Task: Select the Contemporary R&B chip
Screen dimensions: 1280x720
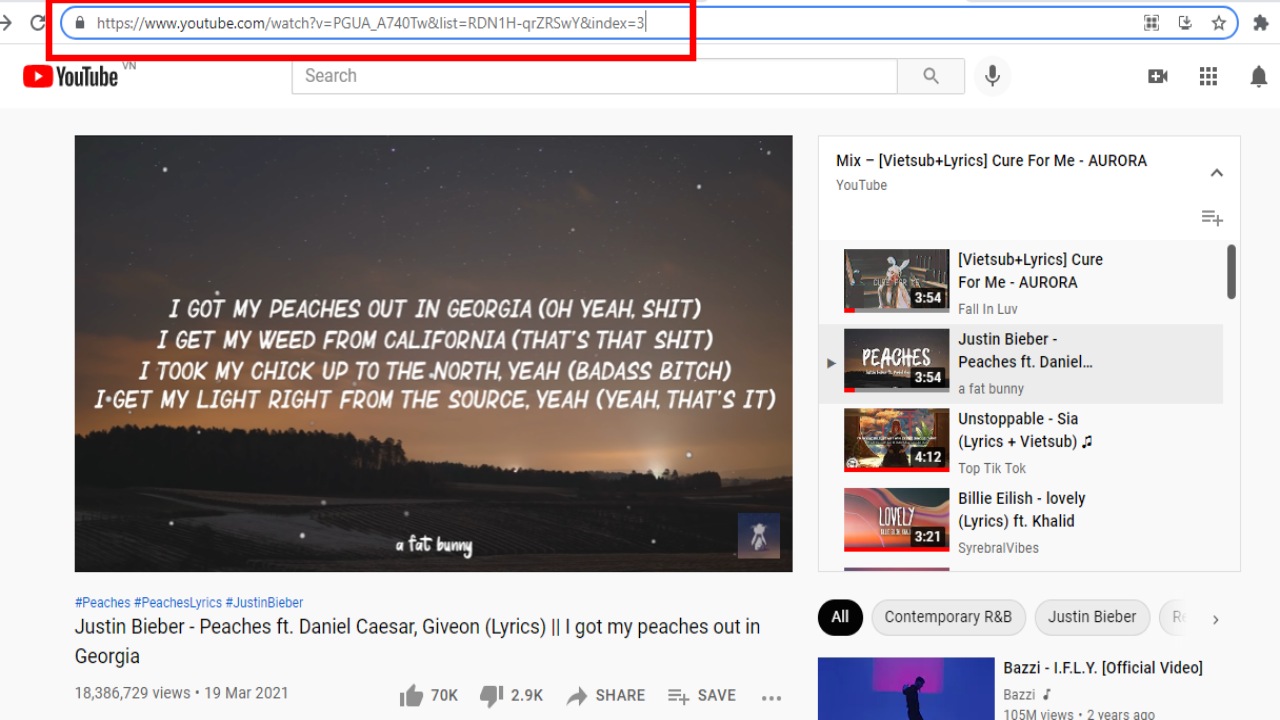Action: (948, 617)
